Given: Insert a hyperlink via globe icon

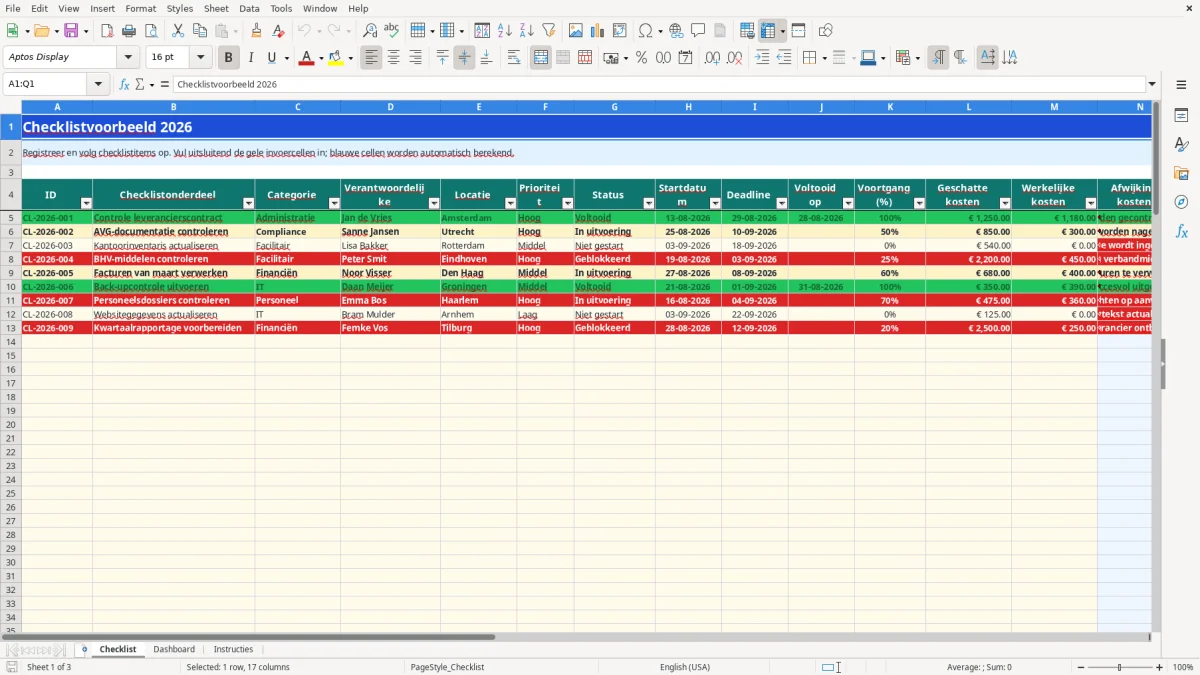Looking at the screenshot, I should coord(676,31).
